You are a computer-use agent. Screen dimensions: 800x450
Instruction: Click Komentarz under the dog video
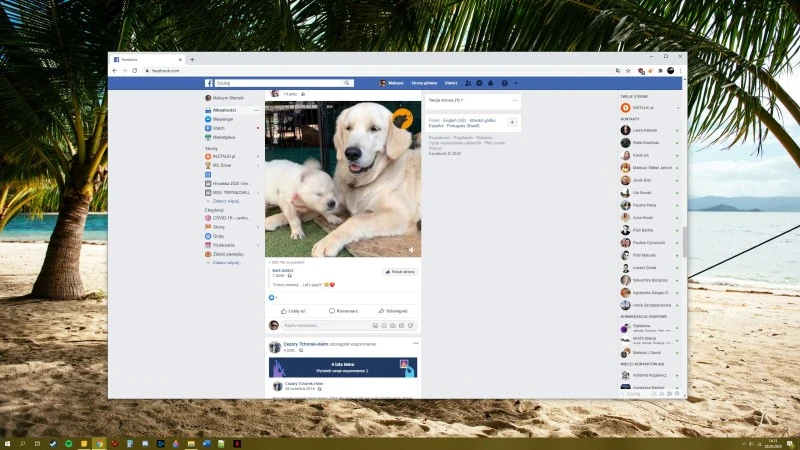(343, 311)
